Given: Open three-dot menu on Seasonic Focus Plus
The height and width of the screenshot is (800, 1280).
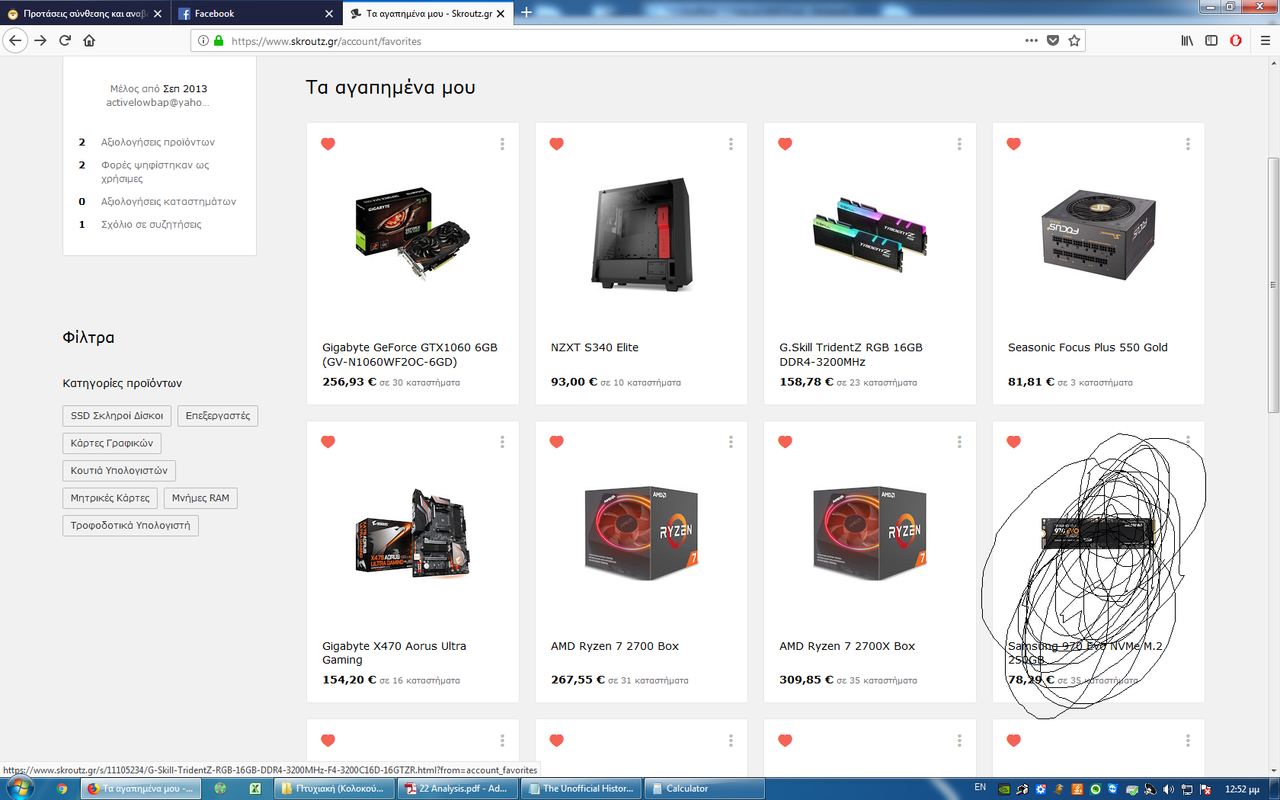Looking at the screenshot, I should 1188,144.
